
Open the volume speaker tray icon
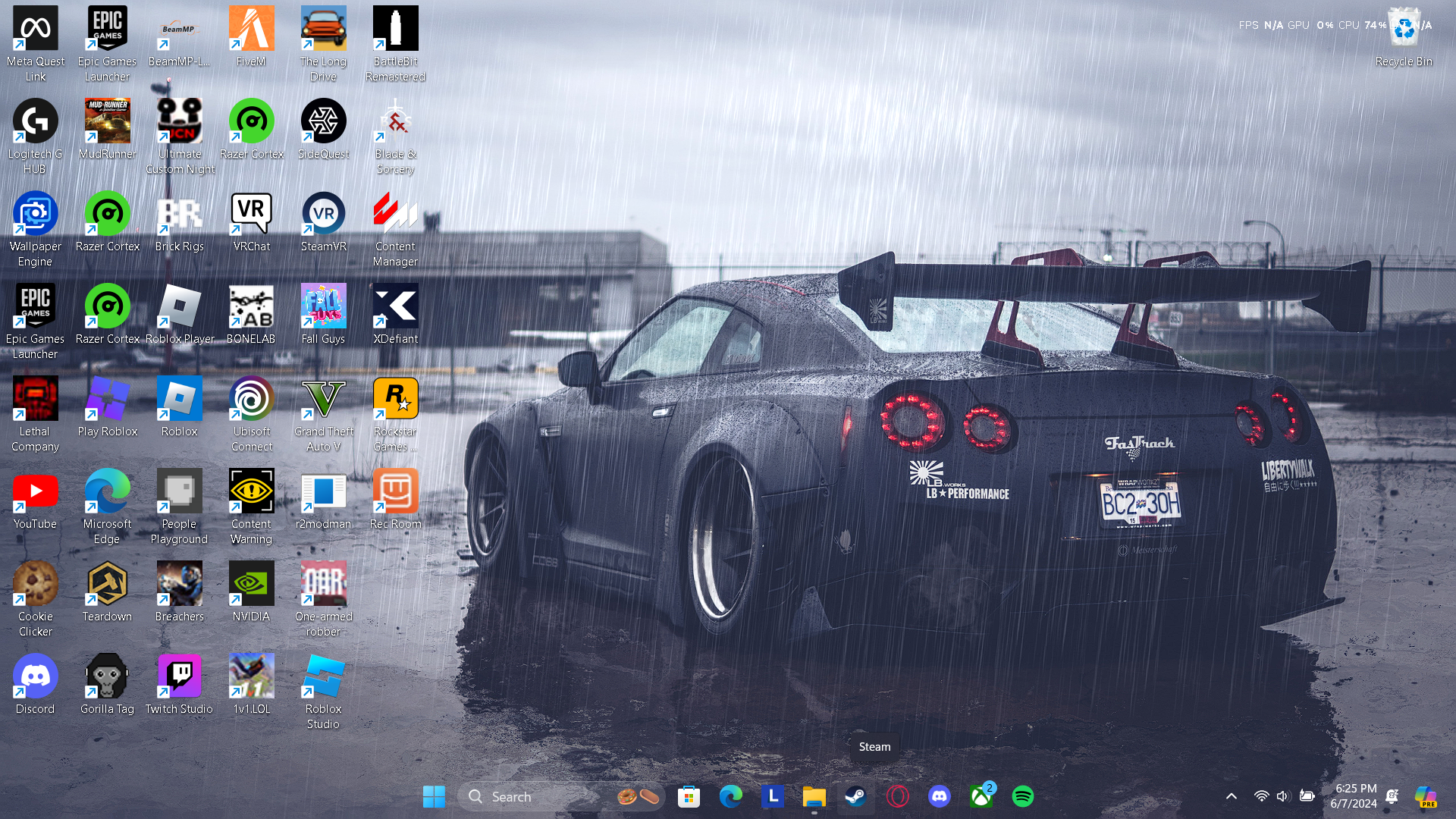1282,796
